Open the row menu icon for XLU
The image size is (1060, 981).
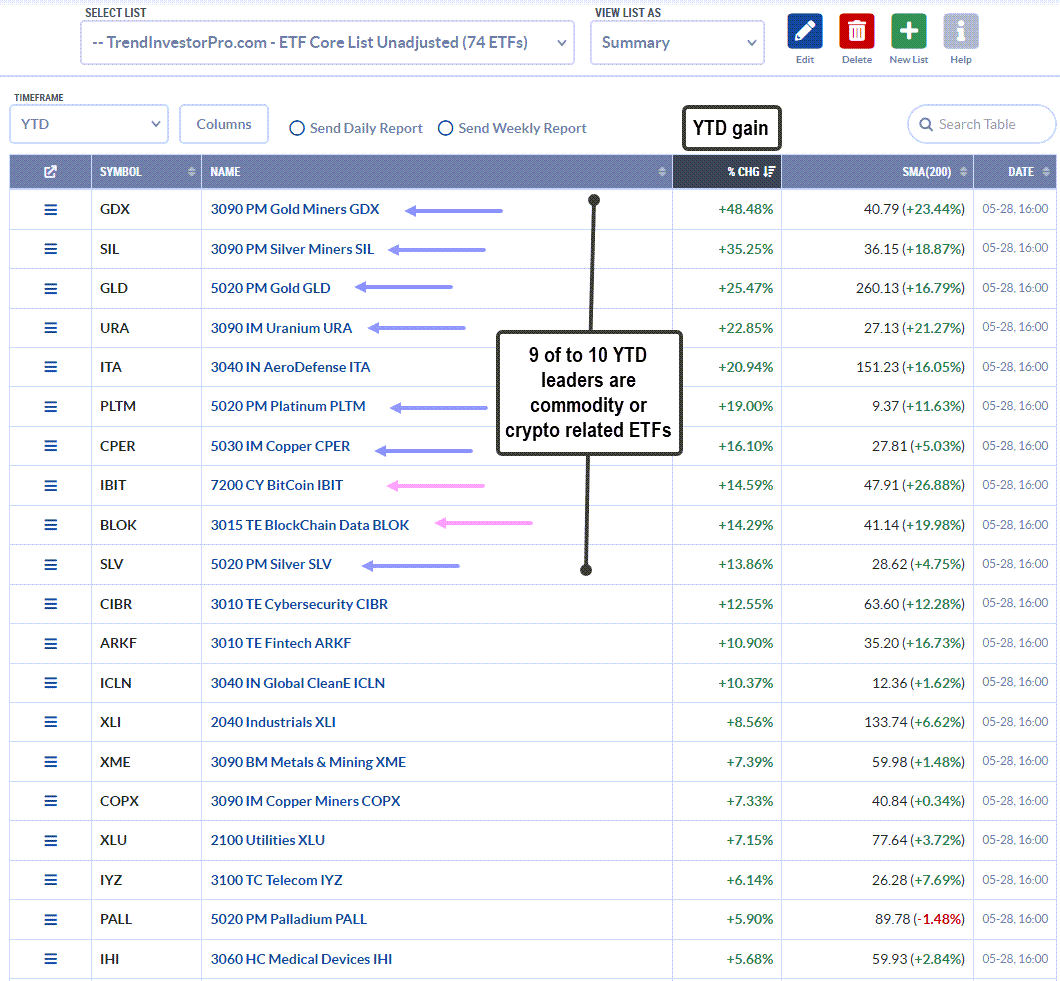(51, 841)
